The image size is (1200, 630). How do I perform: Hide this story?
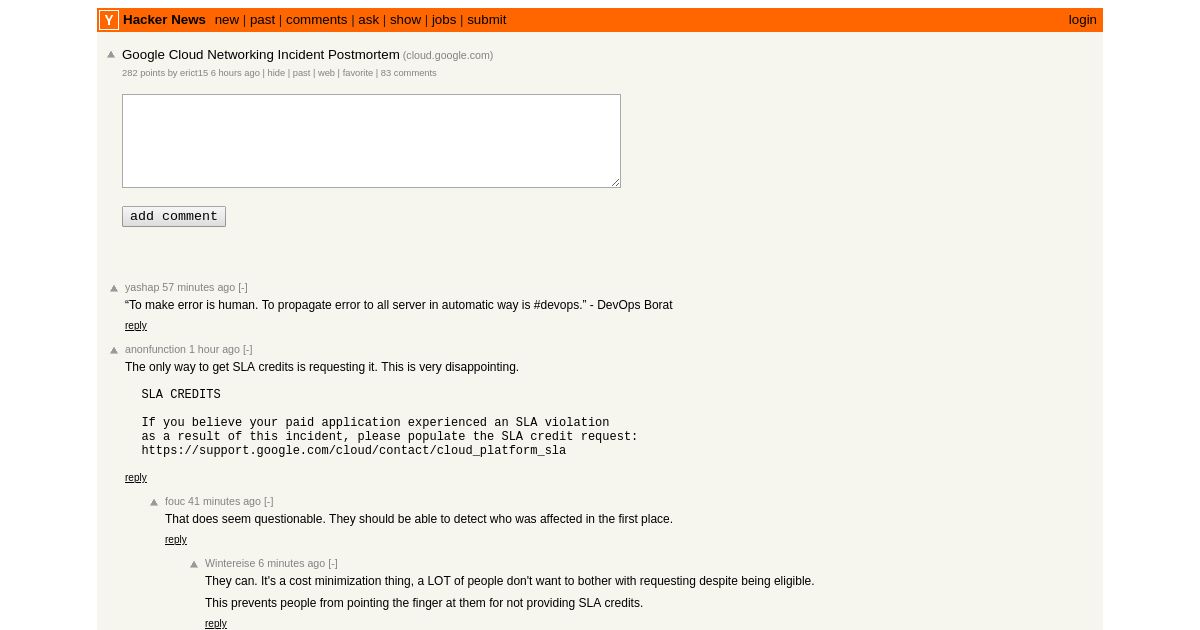point(276,73)
